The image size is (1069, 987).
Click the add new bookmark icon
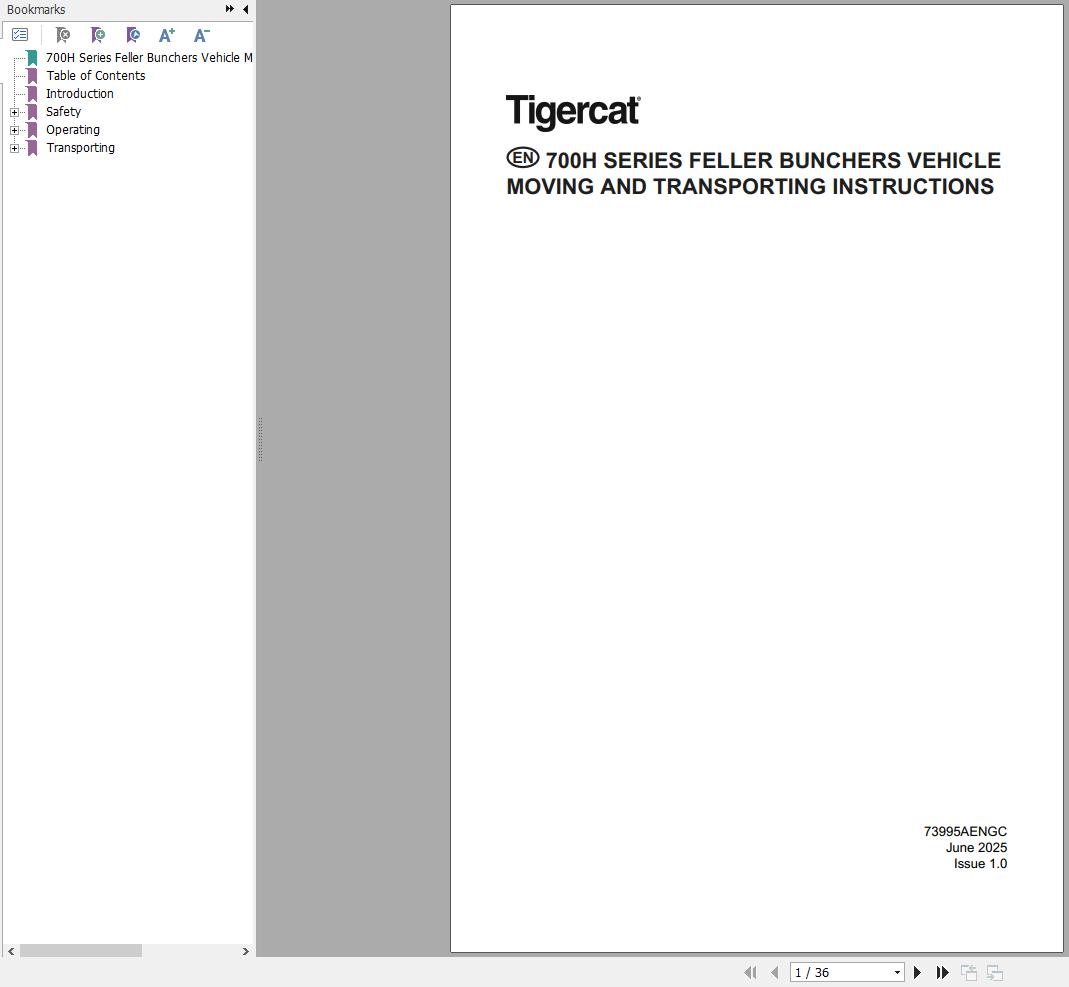pos(98,35)
